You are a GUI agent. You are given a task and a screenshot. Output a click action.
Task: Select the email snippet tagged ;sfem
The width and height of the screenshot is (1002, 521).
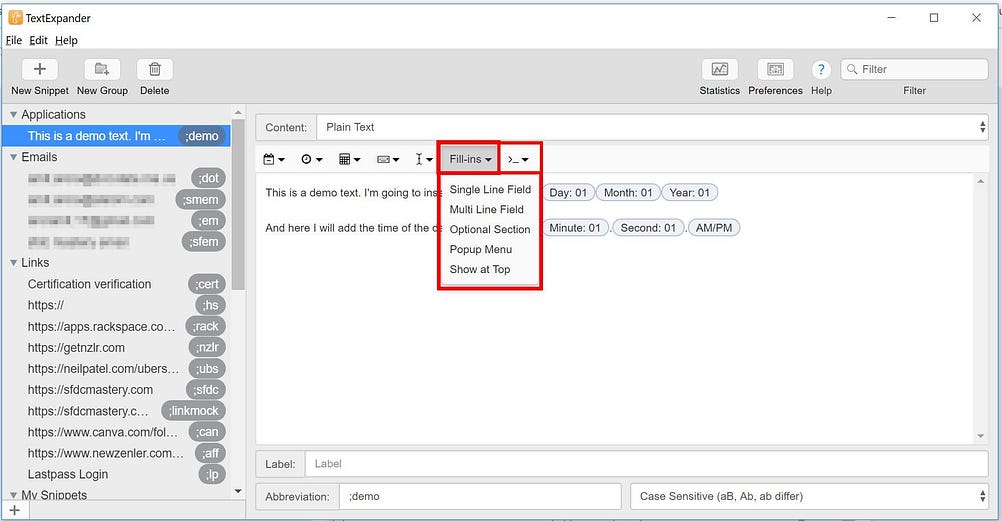tap(116, 242)
